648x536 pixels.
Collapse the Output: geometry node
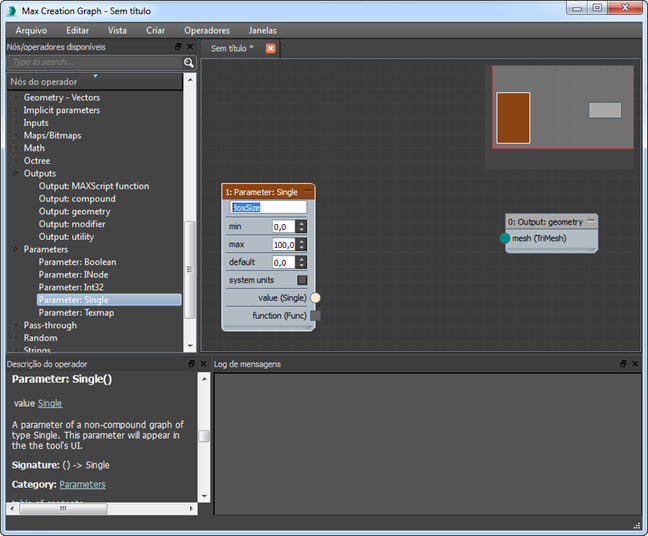point(591,221)
